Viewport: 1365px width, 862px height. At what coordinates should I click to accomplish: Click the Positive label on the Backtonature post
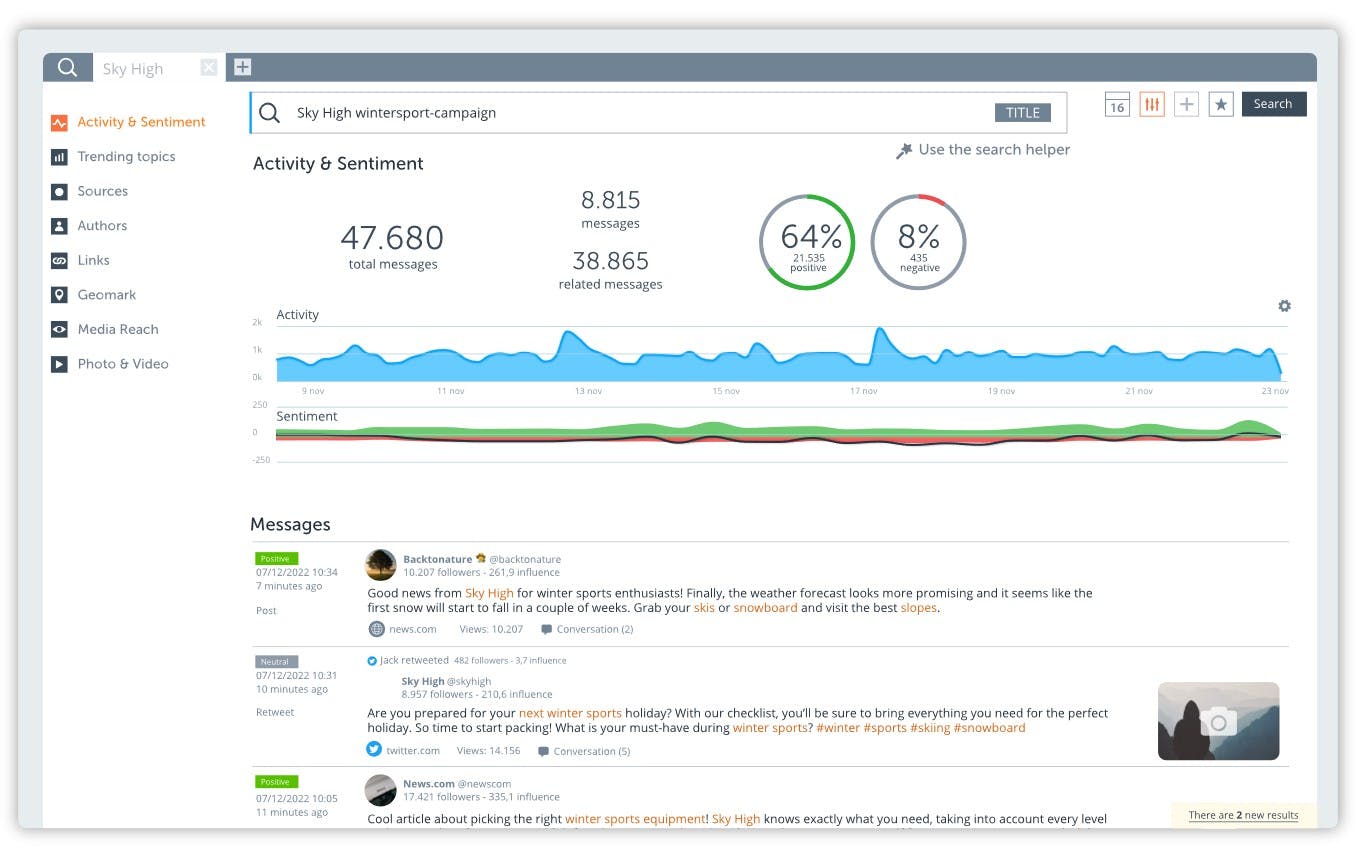(x=276, y=559)
